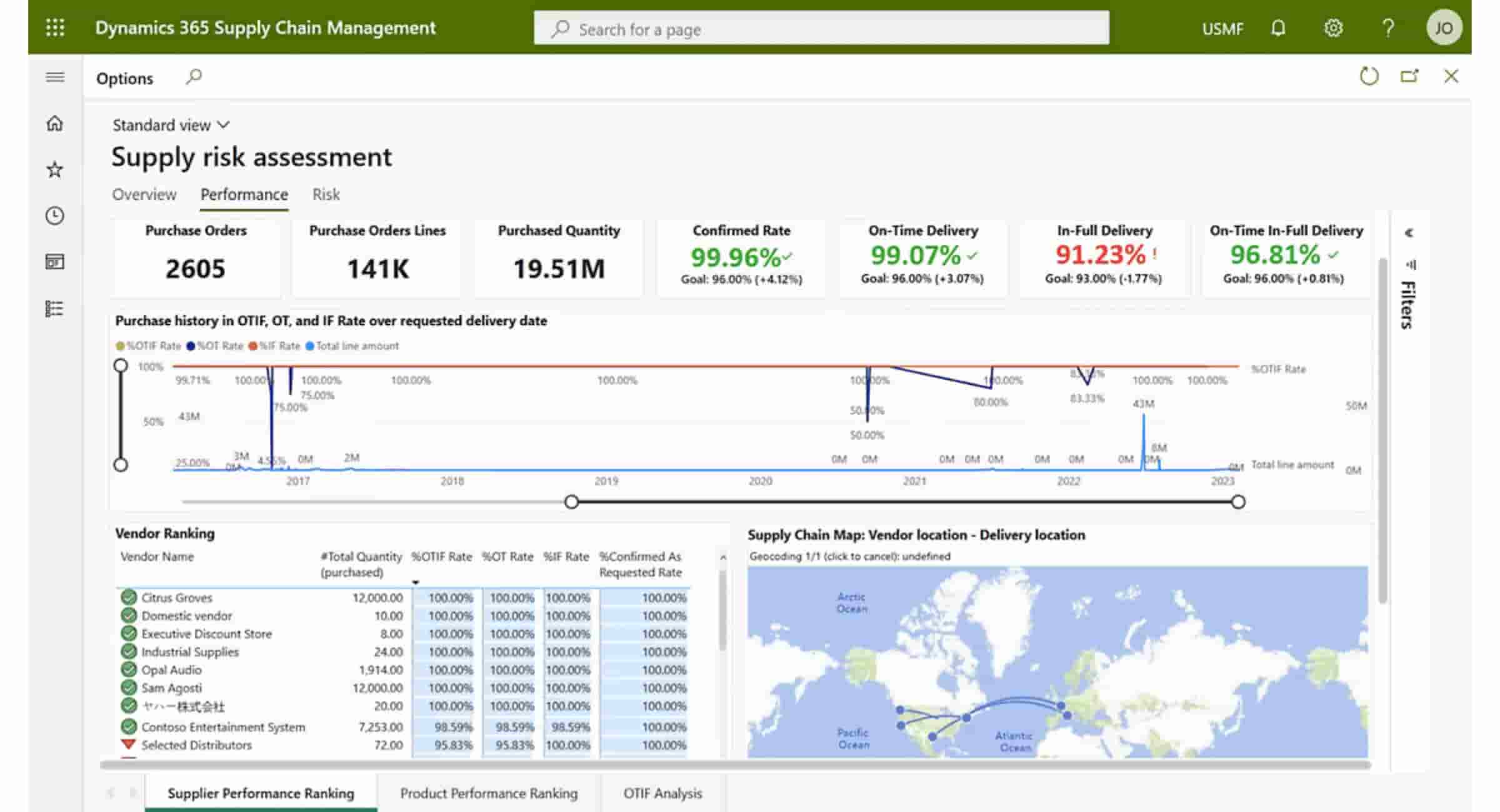The width and height of the screenshot is (1500, 812).
Task: Click the Geocoding click to cancel text
Action: [x=849, y=556]
